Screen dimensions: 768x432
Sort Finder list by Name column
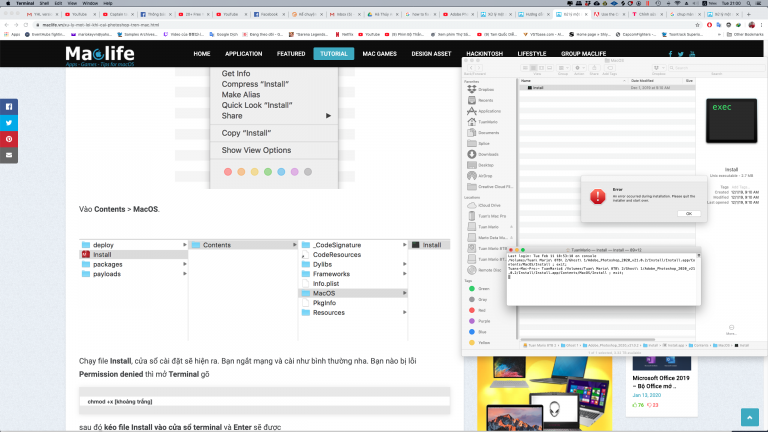click(573, 81)
